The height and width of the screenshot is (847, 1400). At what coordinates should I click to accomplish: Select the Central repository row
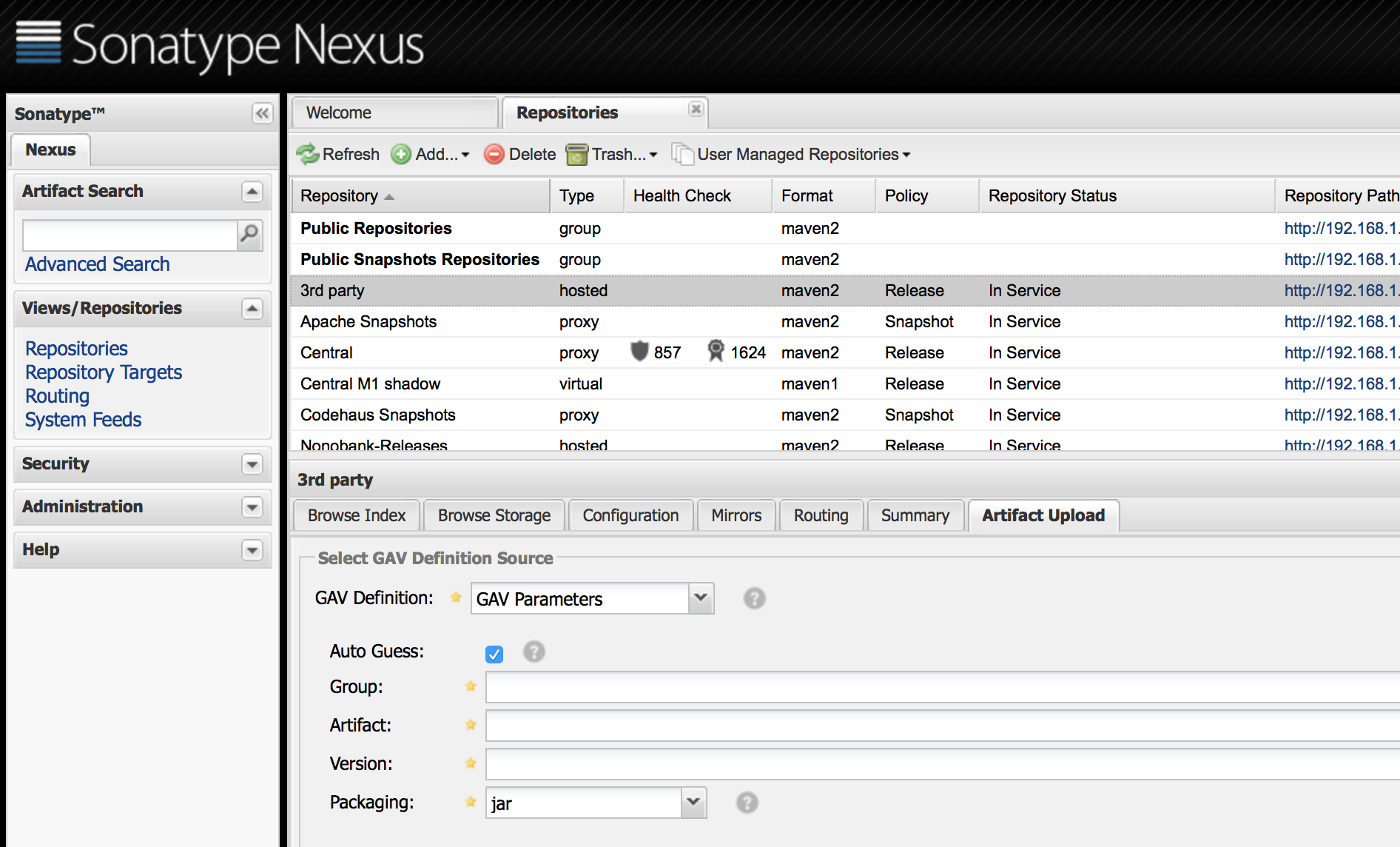(x=844, y=352)
